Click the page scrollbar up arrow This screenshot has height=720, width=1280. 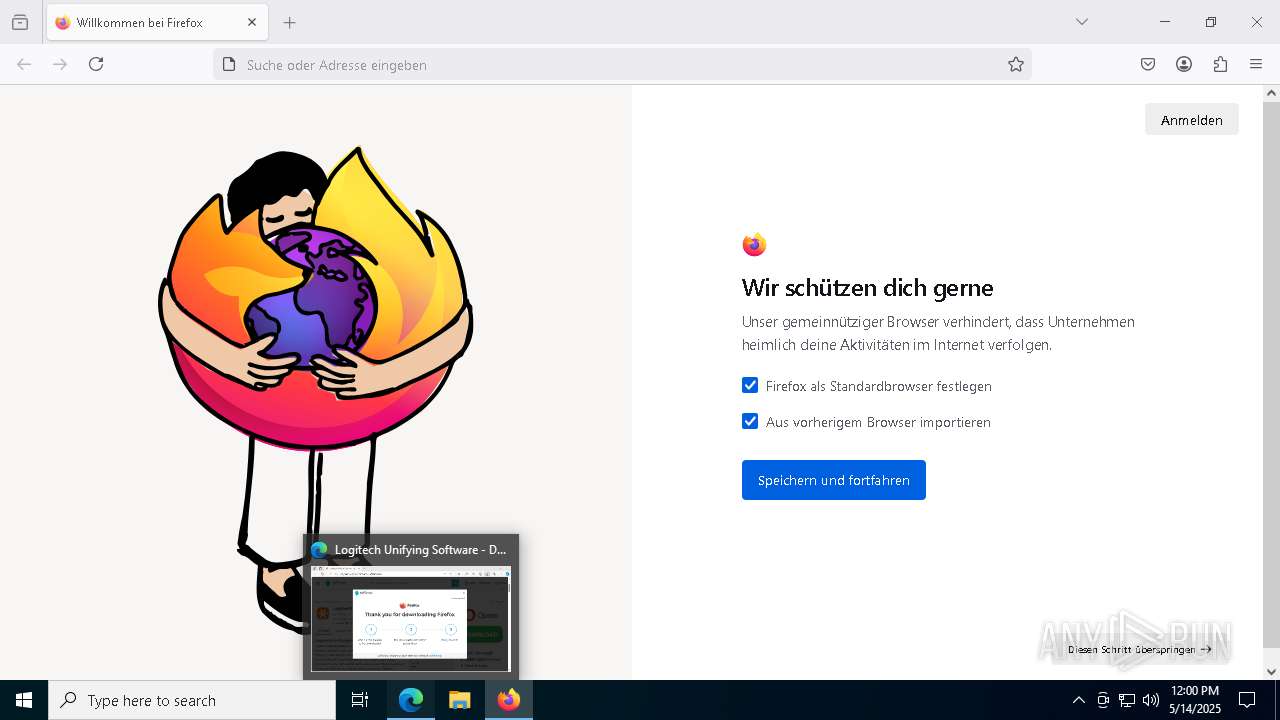(1271, 93)
